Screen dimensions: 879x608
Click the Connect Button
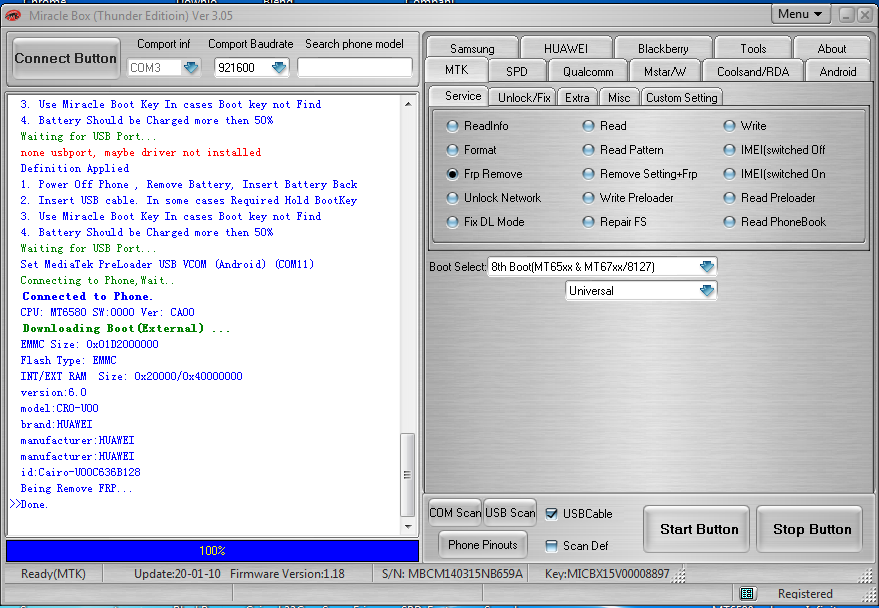(x=66, y=58)
